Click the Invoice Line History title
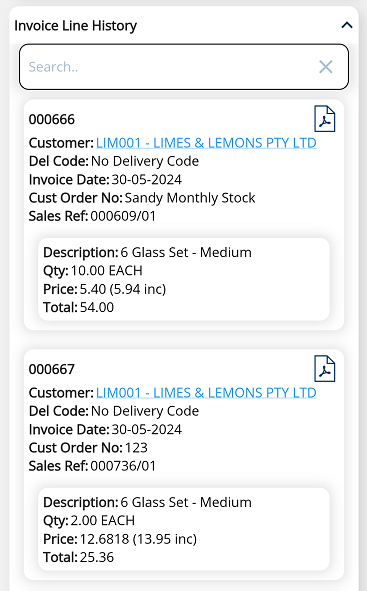 75,26
